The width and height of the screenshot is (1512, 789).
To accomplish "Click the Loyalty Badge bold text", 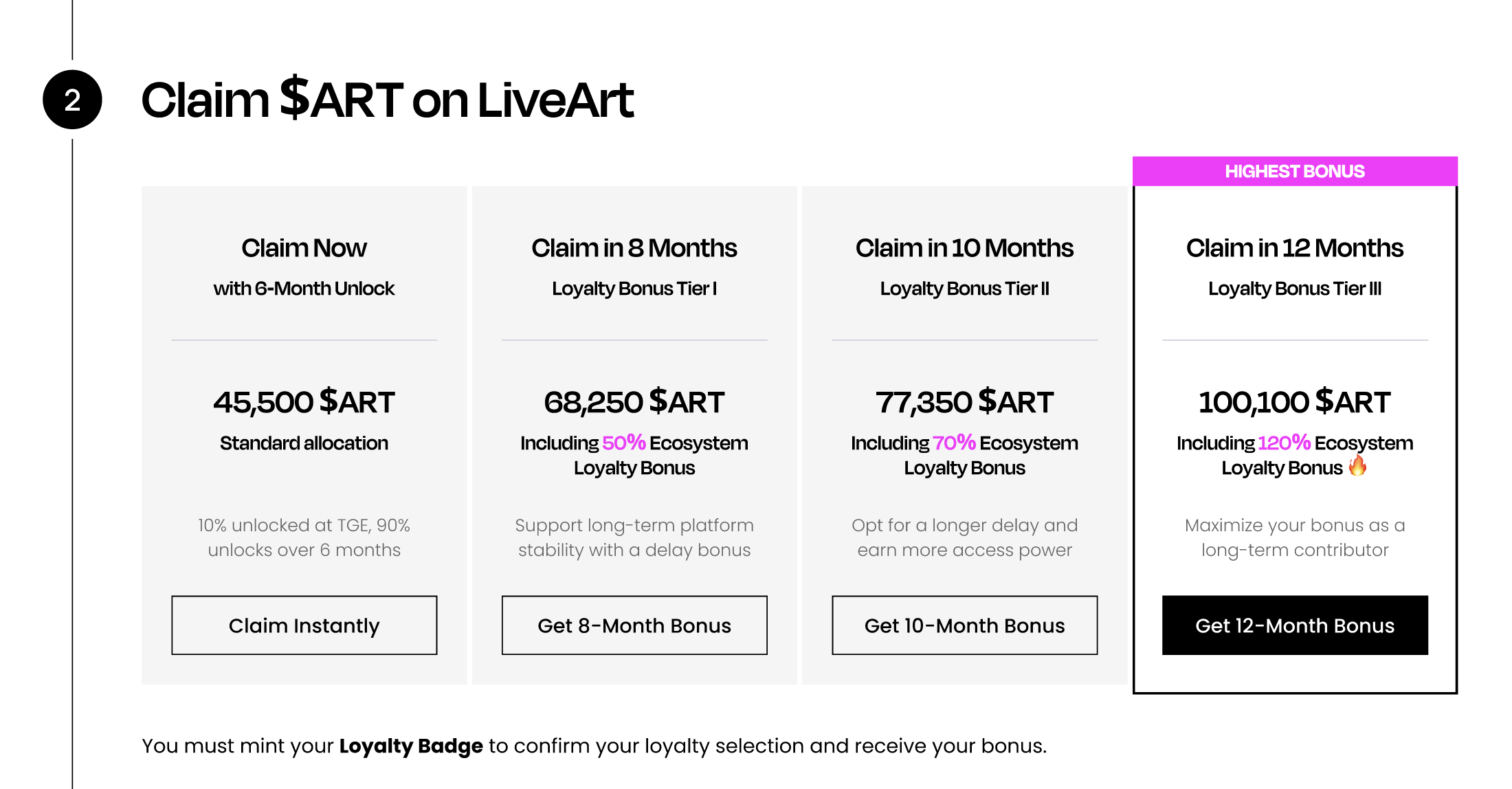I will [411, 746].
